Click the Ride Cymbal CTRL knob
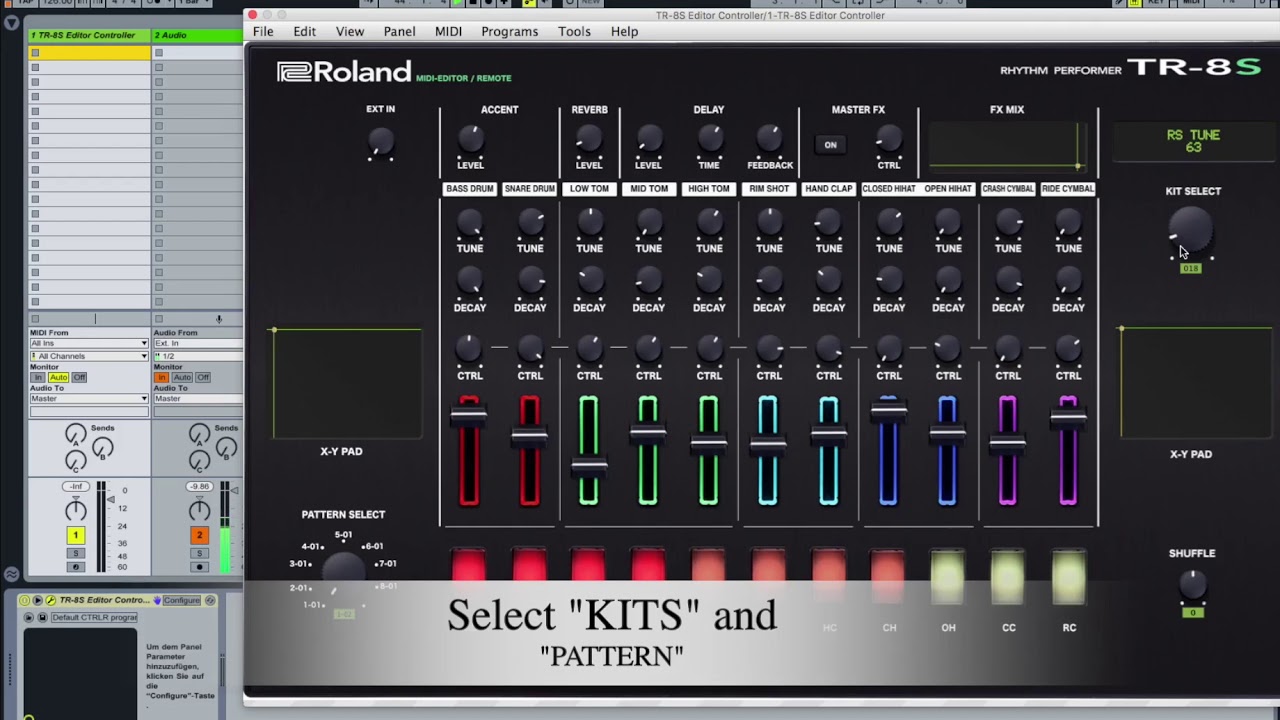 pos(1068,350)
